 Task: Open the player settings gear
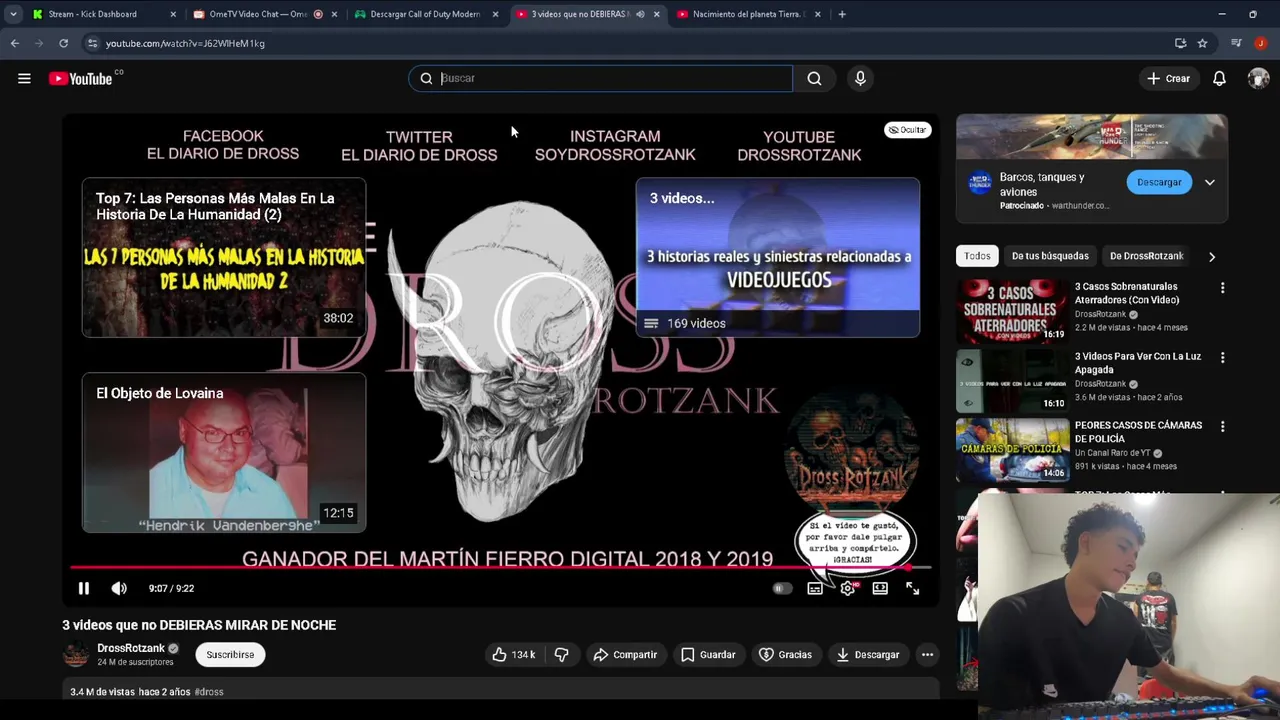848,588
